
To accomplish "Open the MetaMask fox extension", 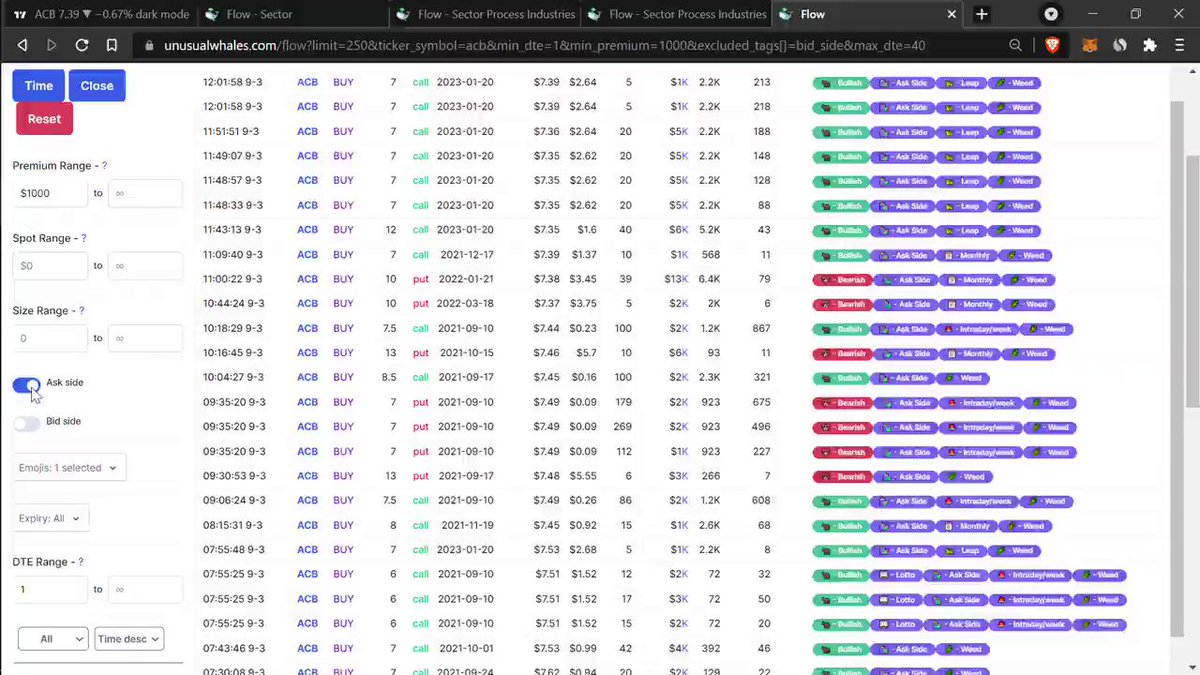I will pyautogui.click(x=1092, y=45).
